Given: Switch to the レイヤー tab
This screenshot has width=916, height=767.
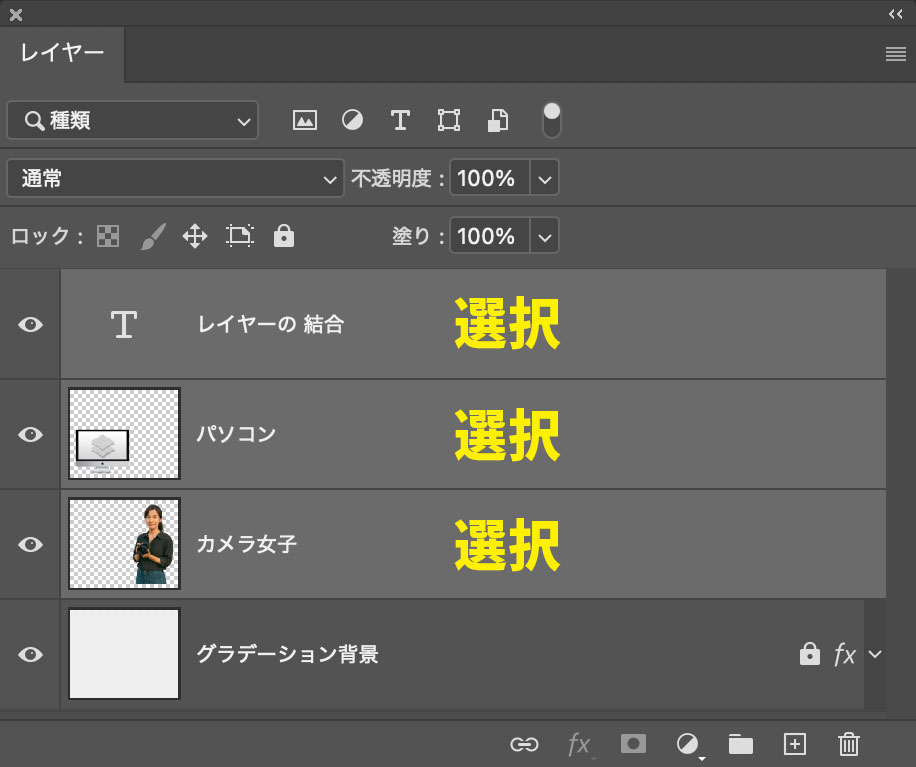Looking at the screenshot, I should point(62,53).
